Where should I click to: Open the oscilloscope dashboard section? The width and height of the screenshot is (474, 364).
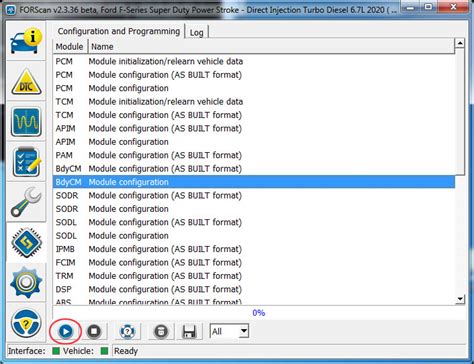coord(26,122)
